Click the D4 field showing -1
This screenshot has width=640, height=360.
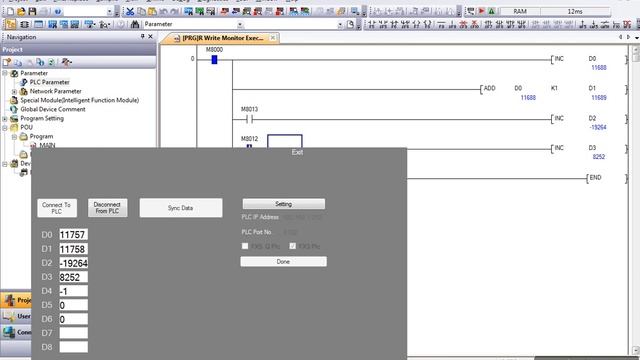pyautogui.click(x=73, y=291)
